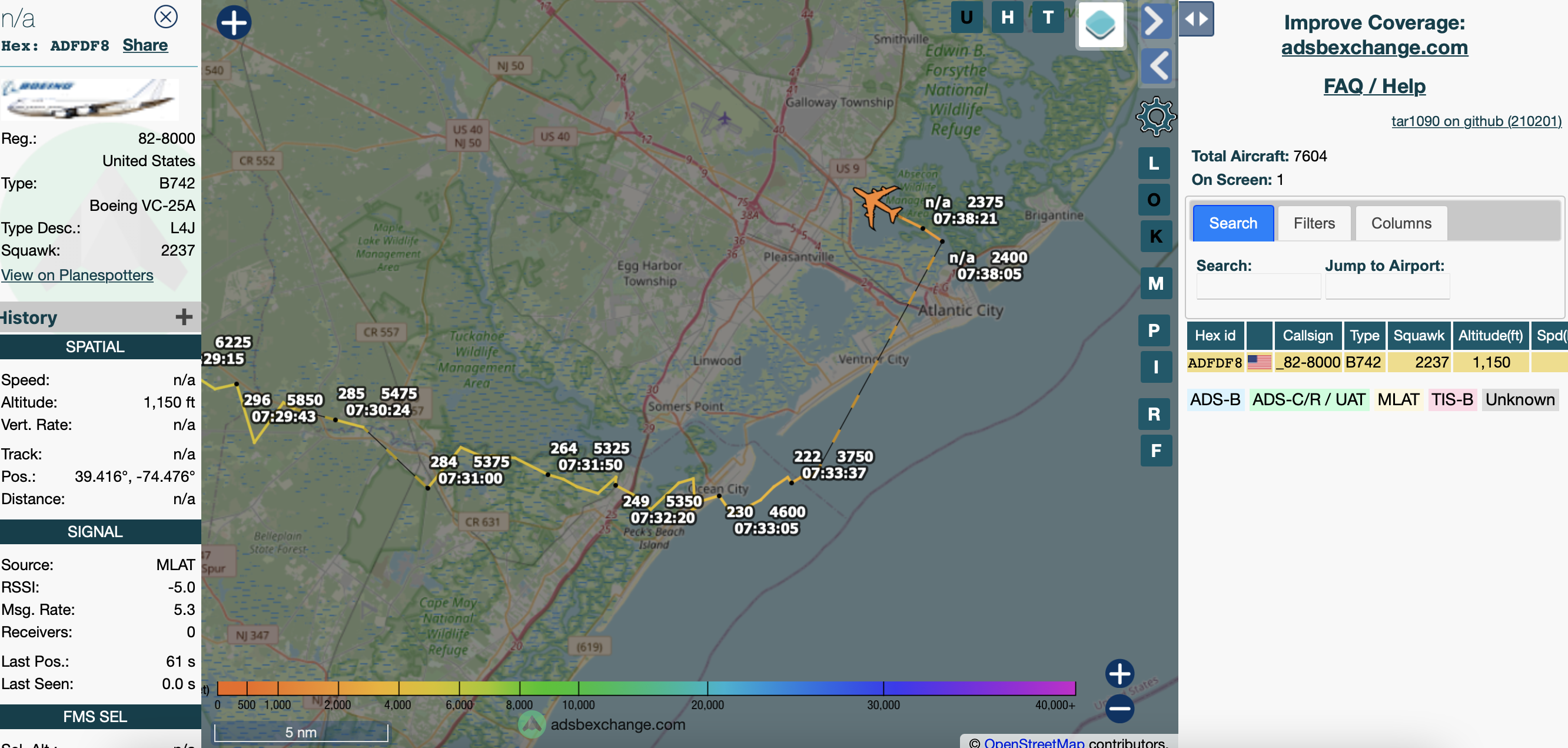Select the orange aircraft icon on map
This screenshot has height=748, width=1568.
pos(877,207)
